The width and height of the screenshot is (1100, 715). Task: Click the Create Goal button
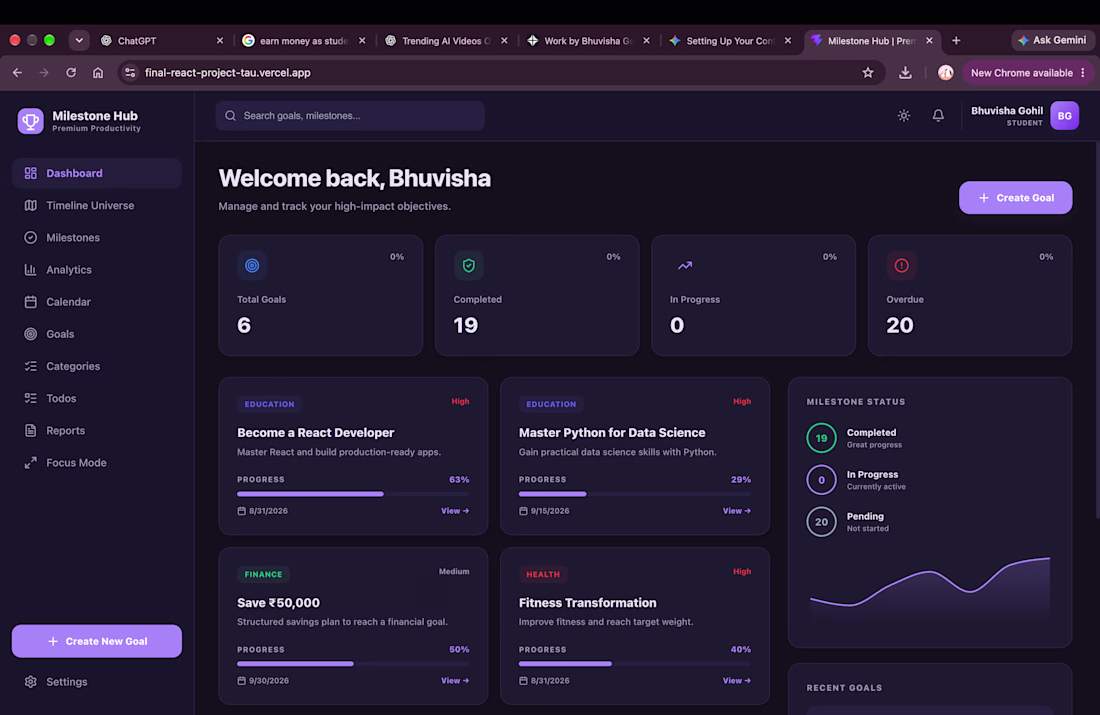click(1015, 198)
